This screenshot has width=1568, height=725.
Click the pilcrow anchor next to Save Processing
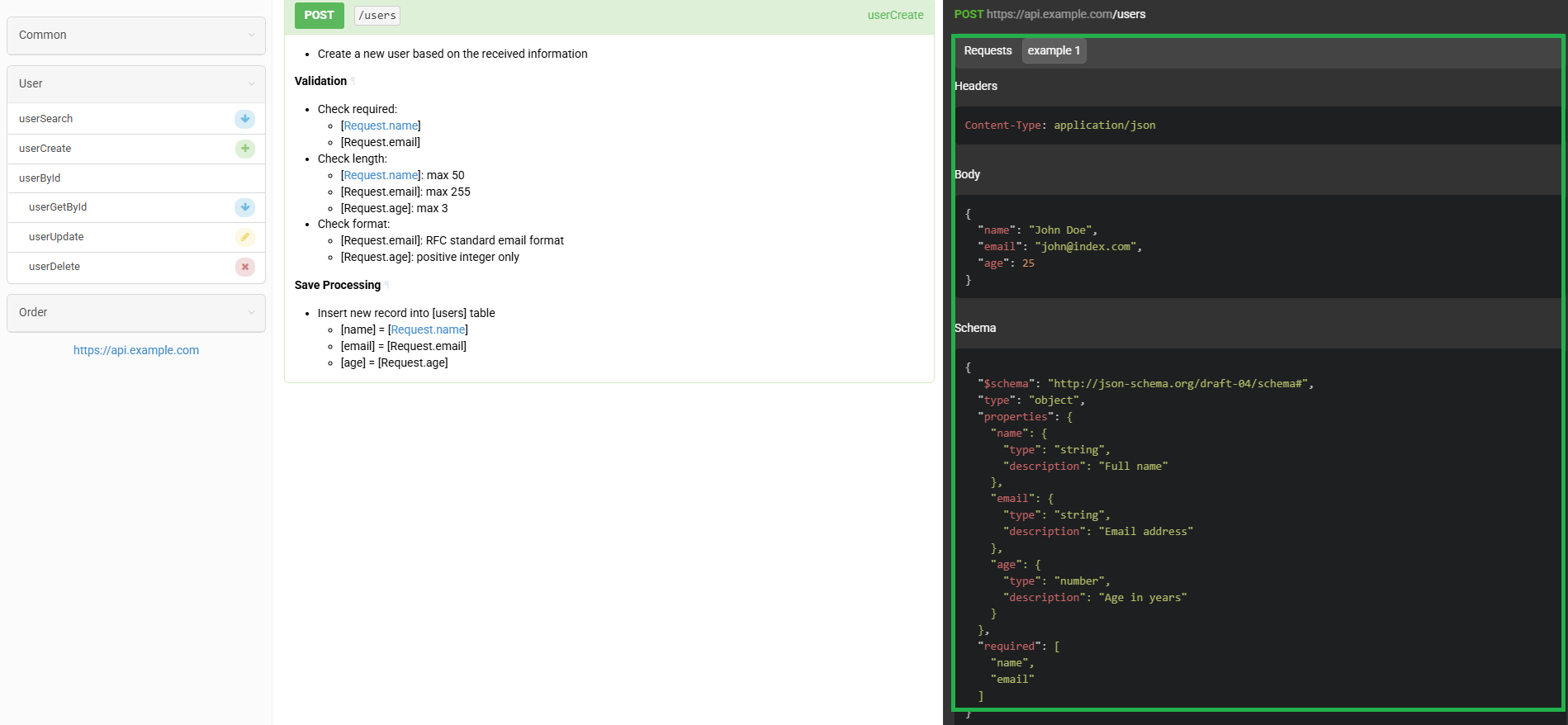click(387, 285)
